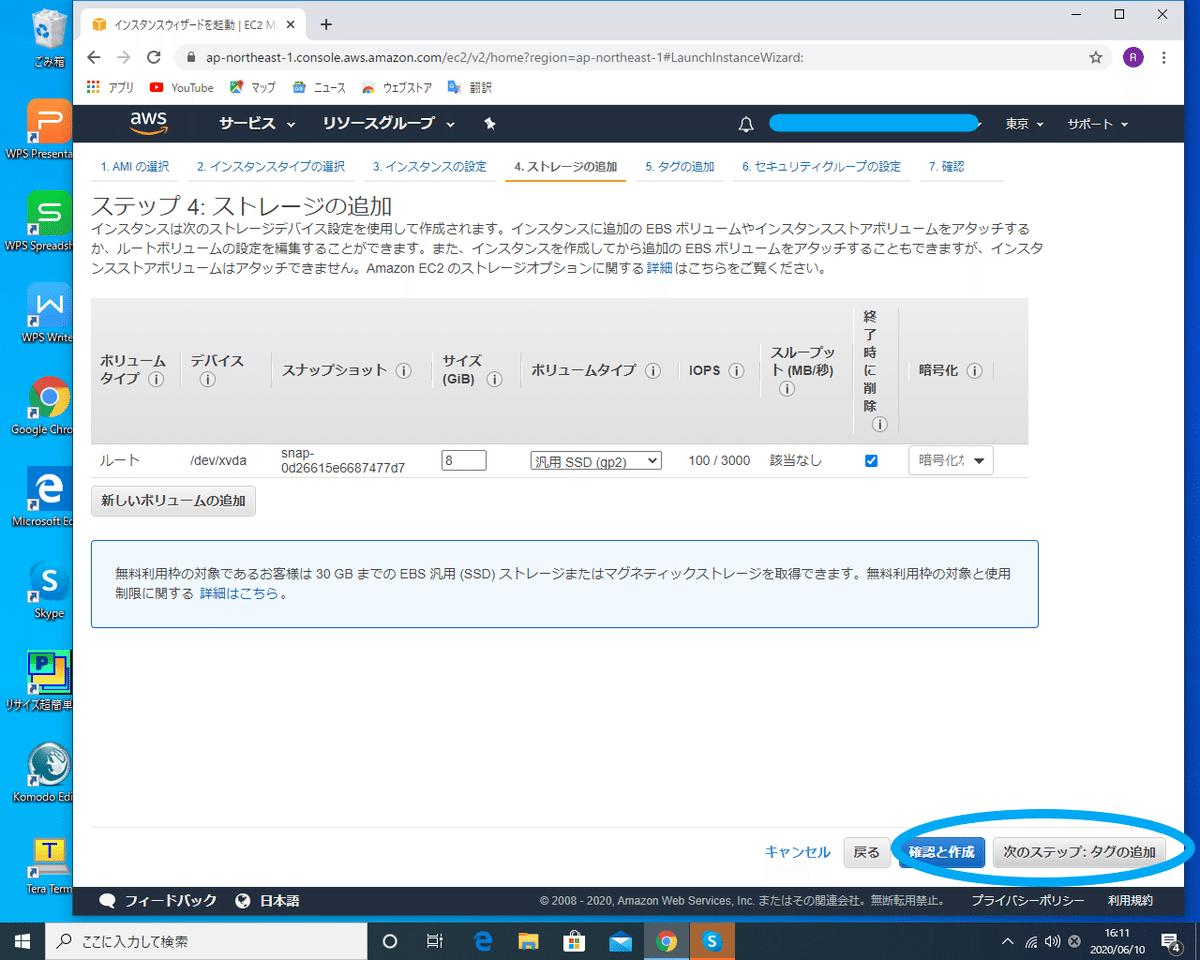
Task: Go to step 3. インスタンスの設定
Action: 429,167
